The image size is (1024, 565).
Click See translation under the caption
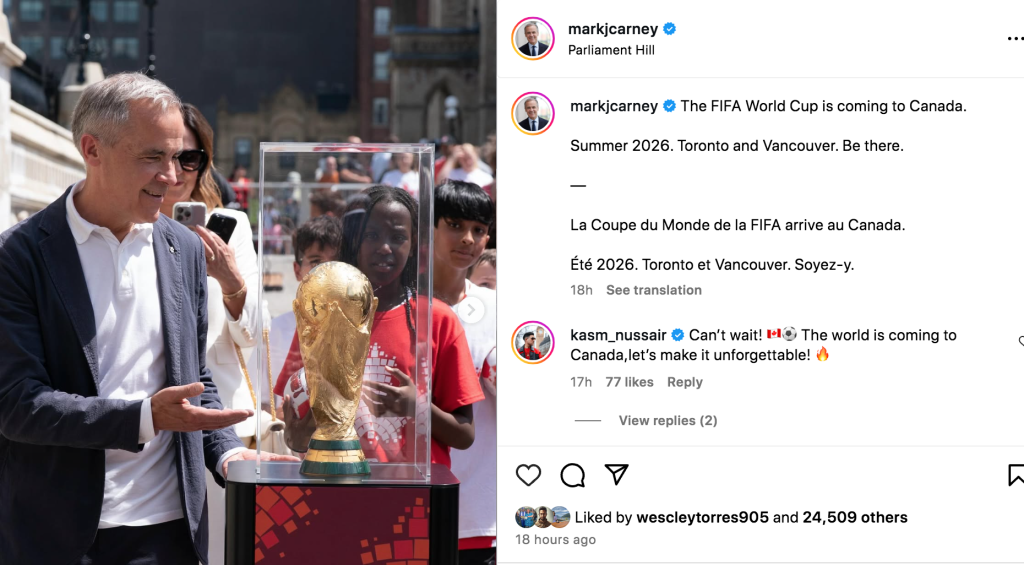click(654, 290)
